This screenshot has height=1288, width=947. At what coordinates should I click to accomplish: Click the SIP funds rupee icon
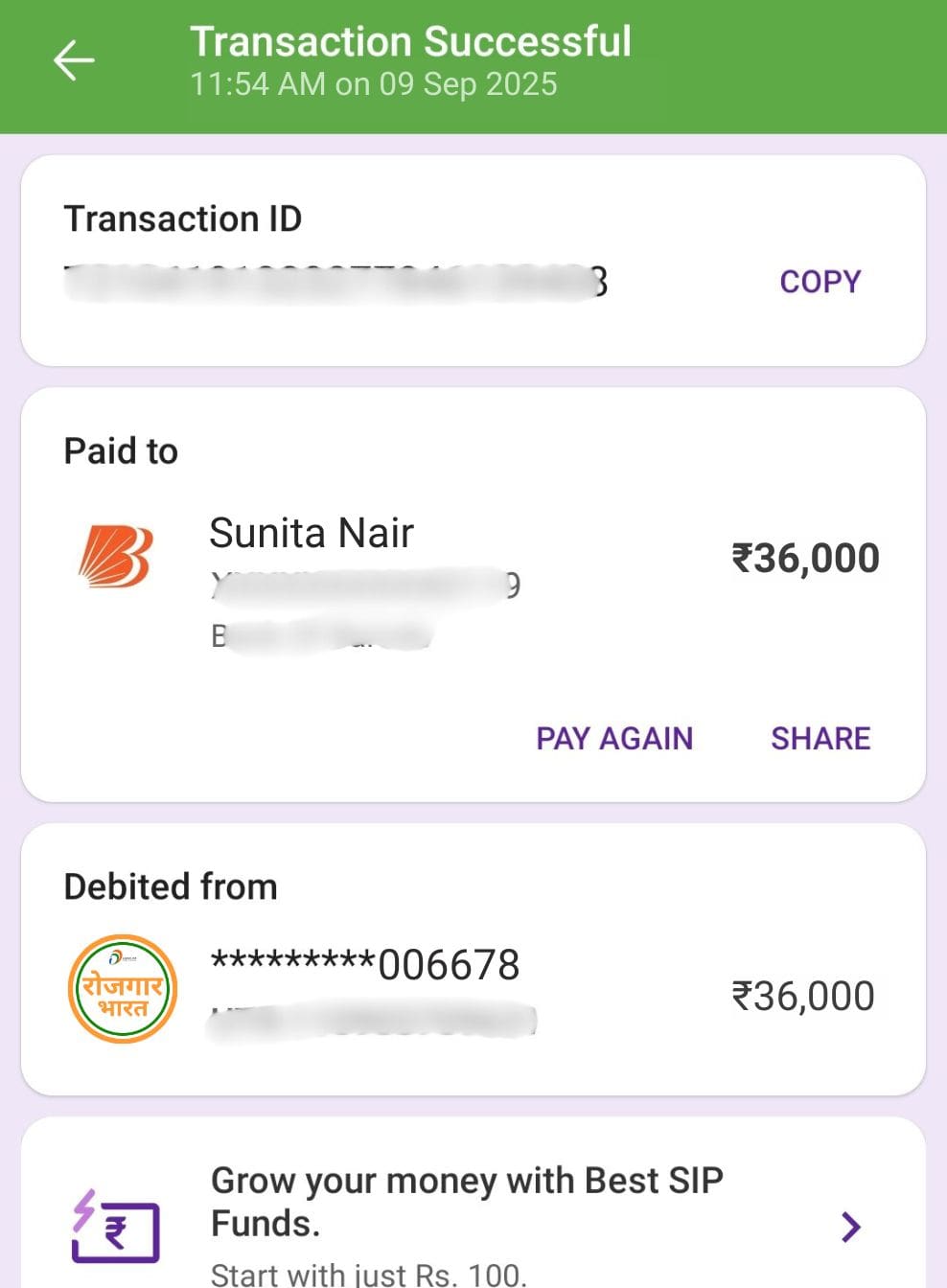(x=115, y=1226)
